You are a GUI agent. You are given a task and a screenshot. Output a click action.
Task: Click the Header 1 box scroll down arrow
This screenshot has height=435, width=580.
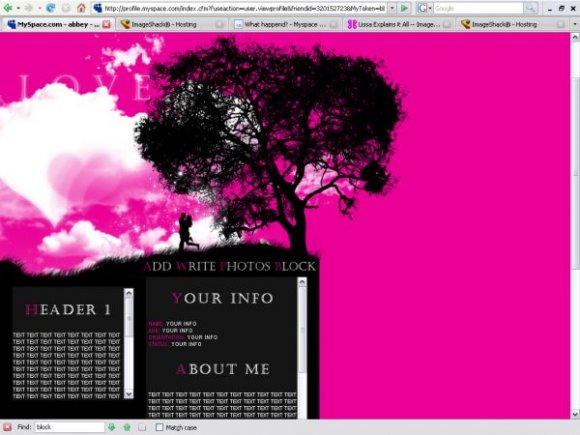128,394
